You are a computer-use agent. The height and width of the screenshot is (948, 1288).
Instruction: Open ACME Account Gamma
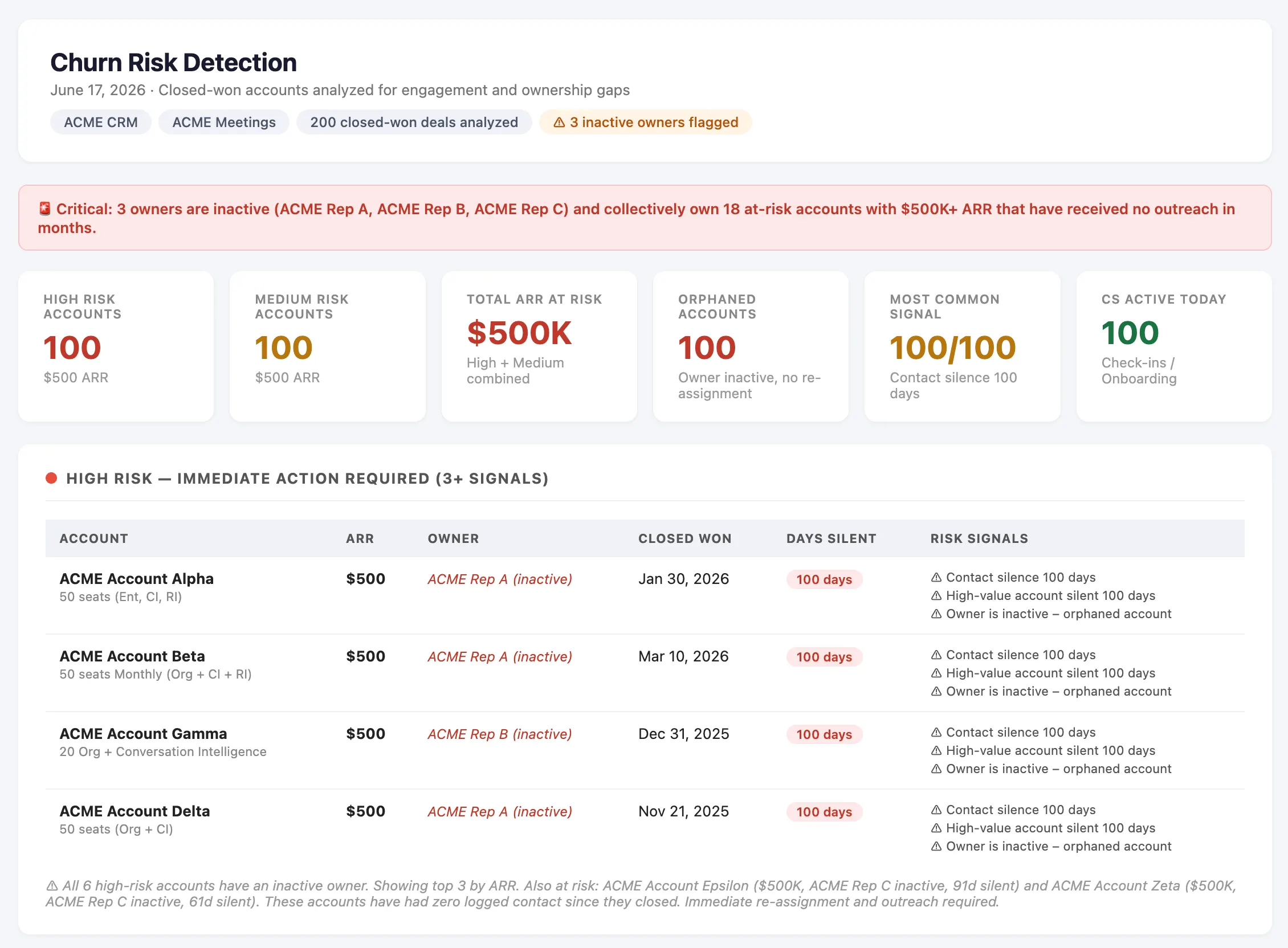[x=143, y=733]
